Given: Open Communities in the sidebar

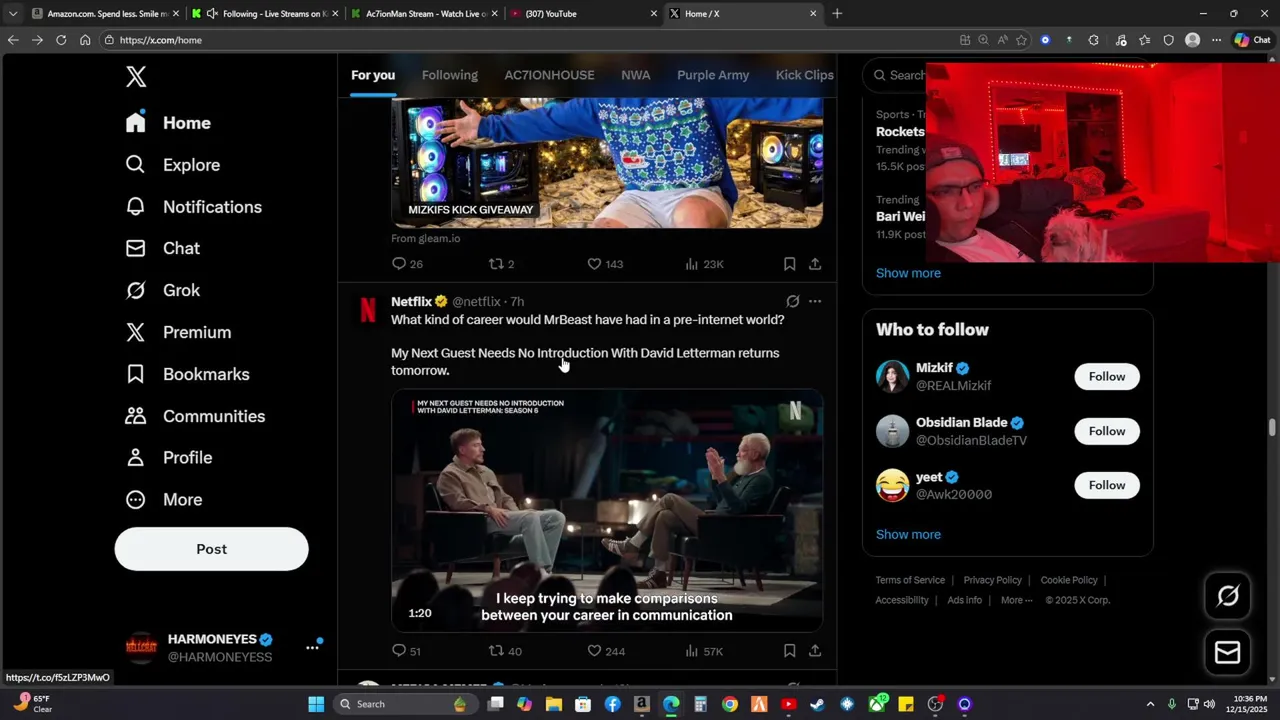Looking at the screenshot, I should point(196,416).
